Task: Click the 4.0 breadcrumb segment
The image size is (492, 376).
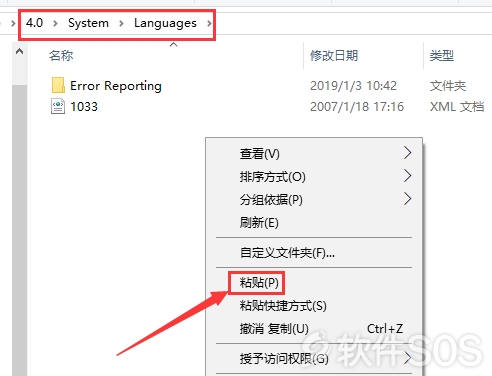Action: pyautogui.click(x=34, y=23)
